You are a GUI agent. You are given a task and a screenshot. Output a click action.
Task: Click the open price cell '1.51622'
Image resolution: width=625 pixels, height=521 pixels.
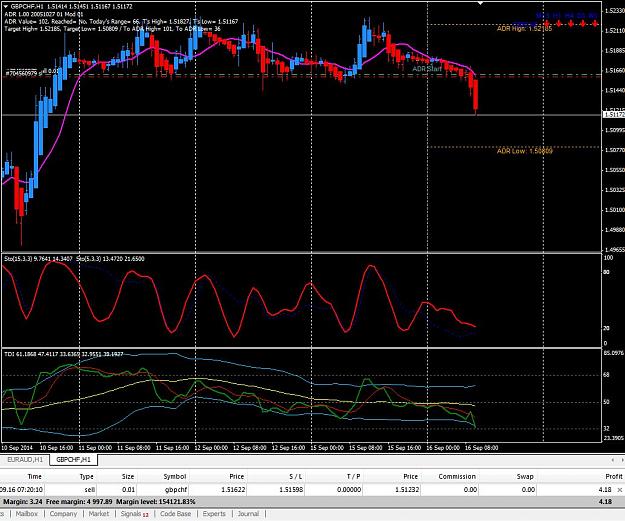click(232, 490)
